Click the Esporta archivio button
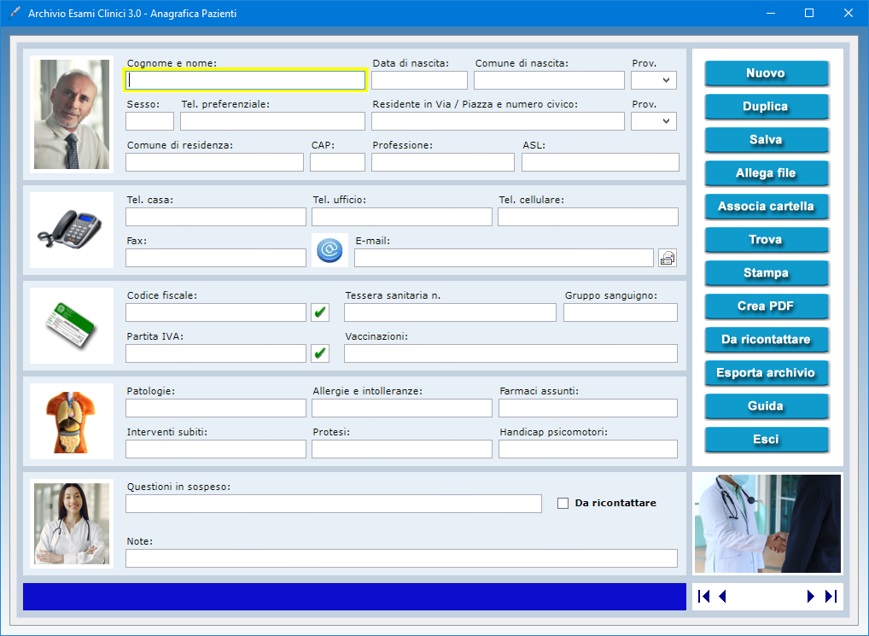 pyautogui.click(x=766, y=372)
